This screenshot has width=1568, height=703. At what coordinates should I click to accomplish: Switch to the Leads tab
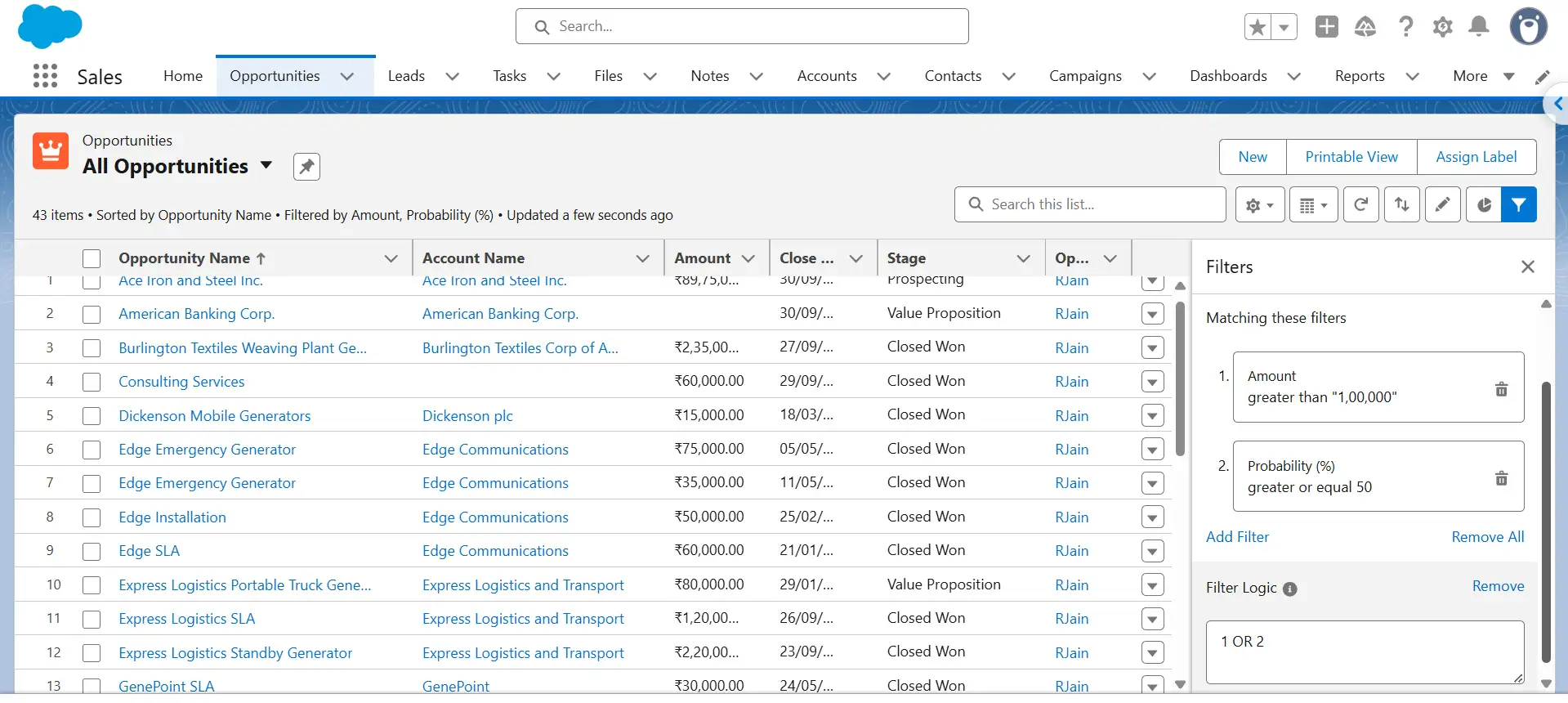click(x=406, y=76)
